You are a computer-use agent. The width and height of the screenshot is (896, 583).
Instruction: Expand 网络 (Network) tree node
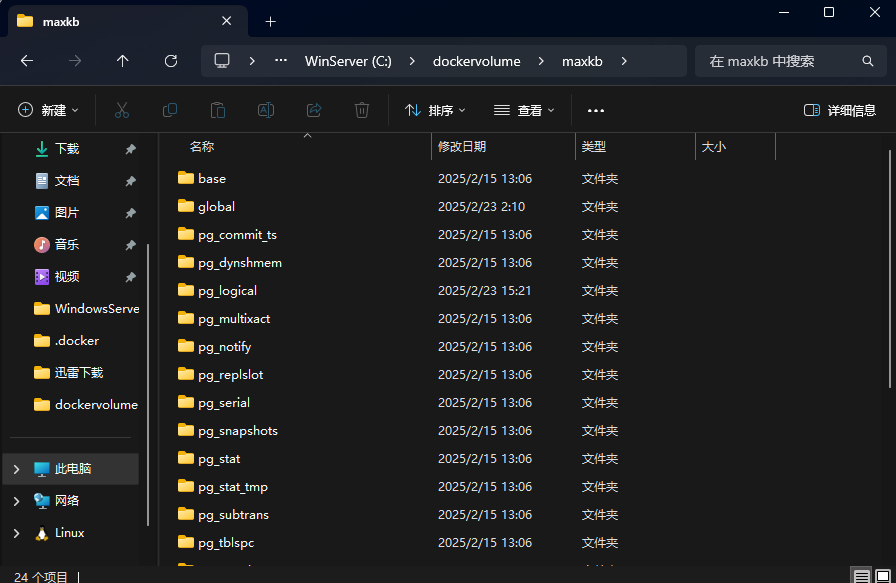pos(17,501)
